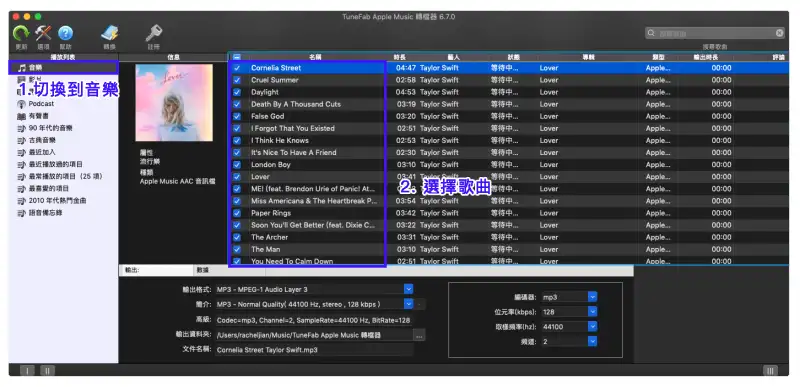
Task: Click the 高級 advanced codec settings field
Action: 314,321
